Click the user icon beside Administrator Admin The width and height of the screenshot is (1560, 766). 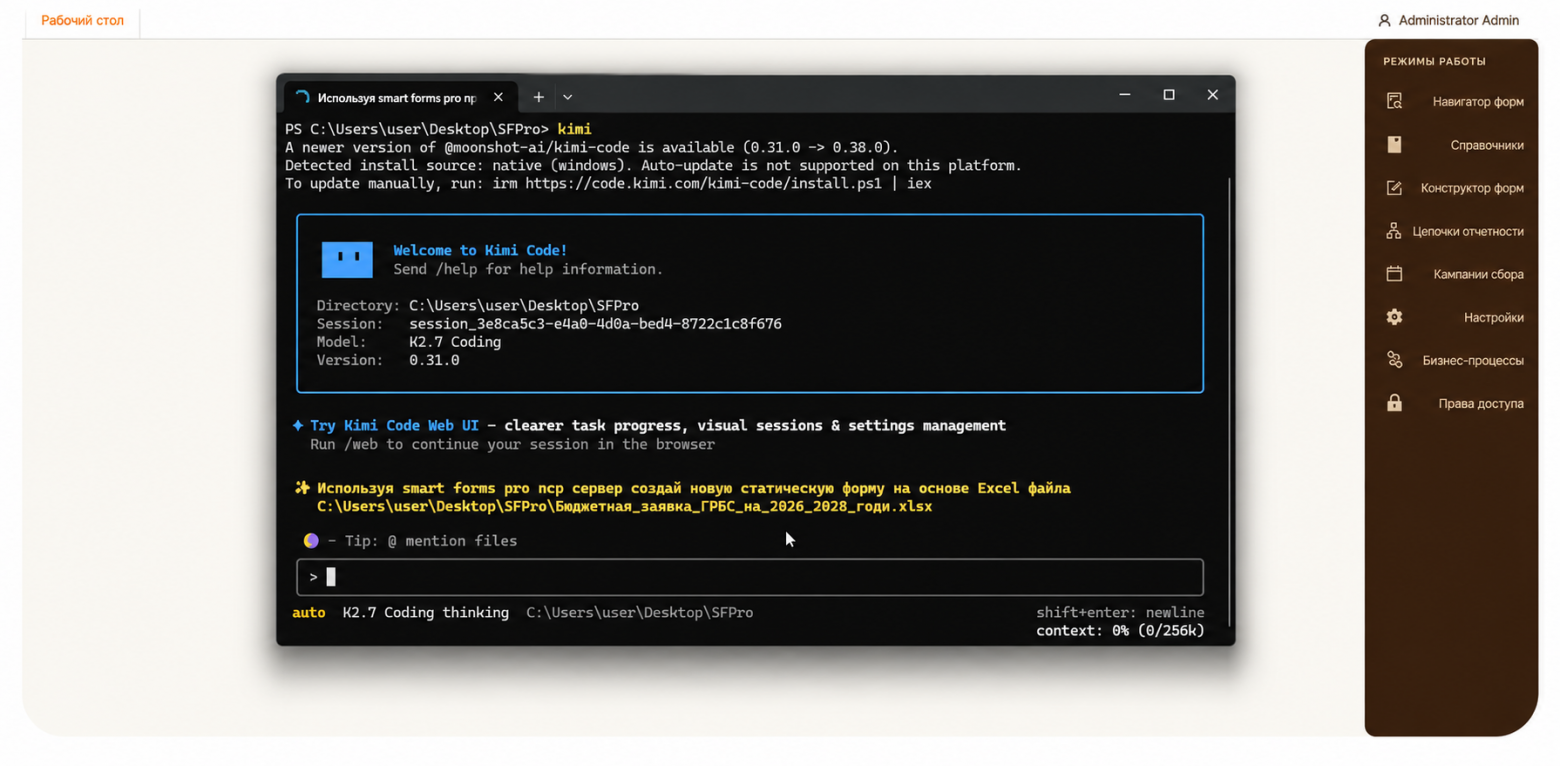click(x=1384, y=20)
